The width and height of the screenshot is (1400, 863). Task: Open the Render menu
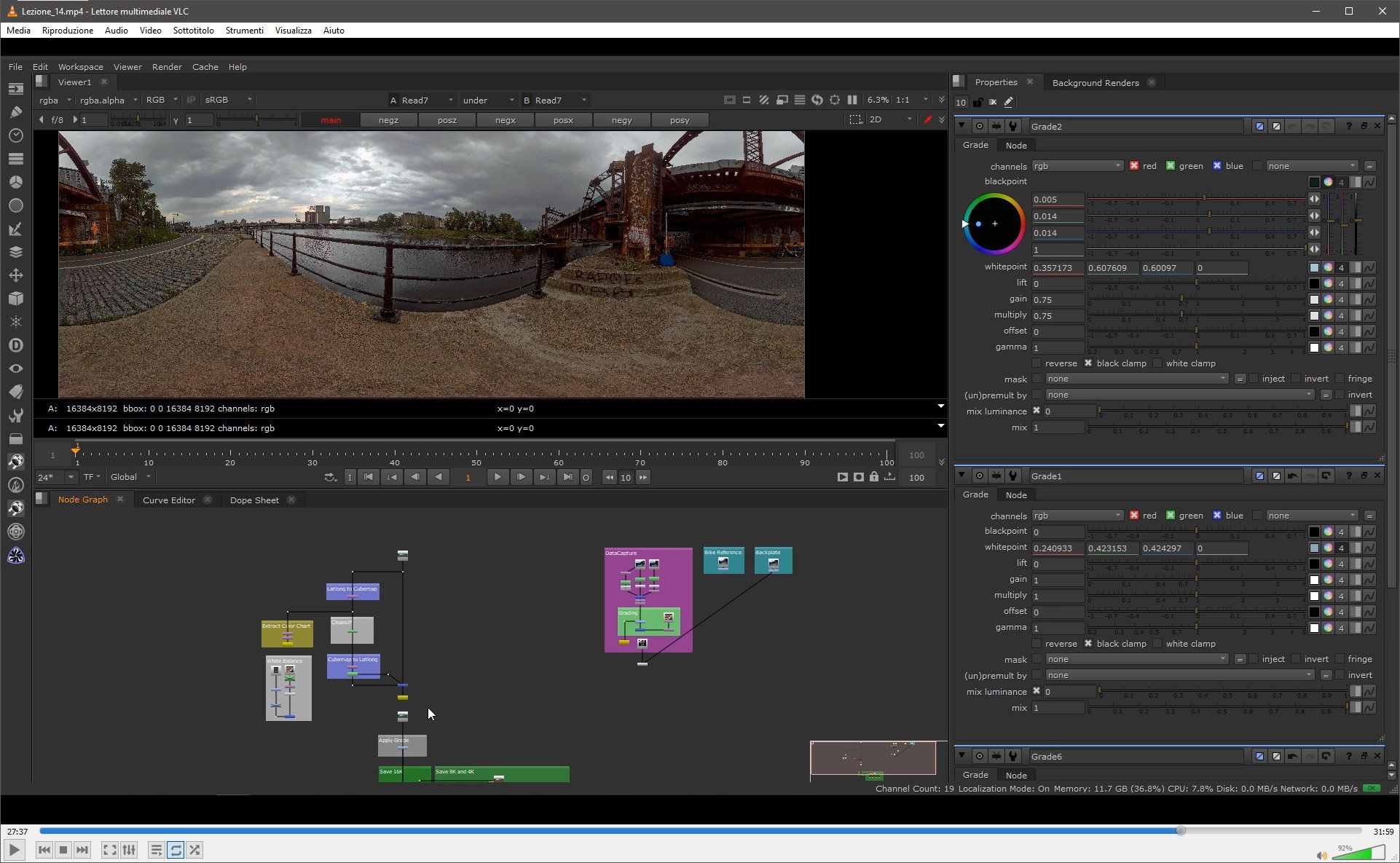point(167,67)
